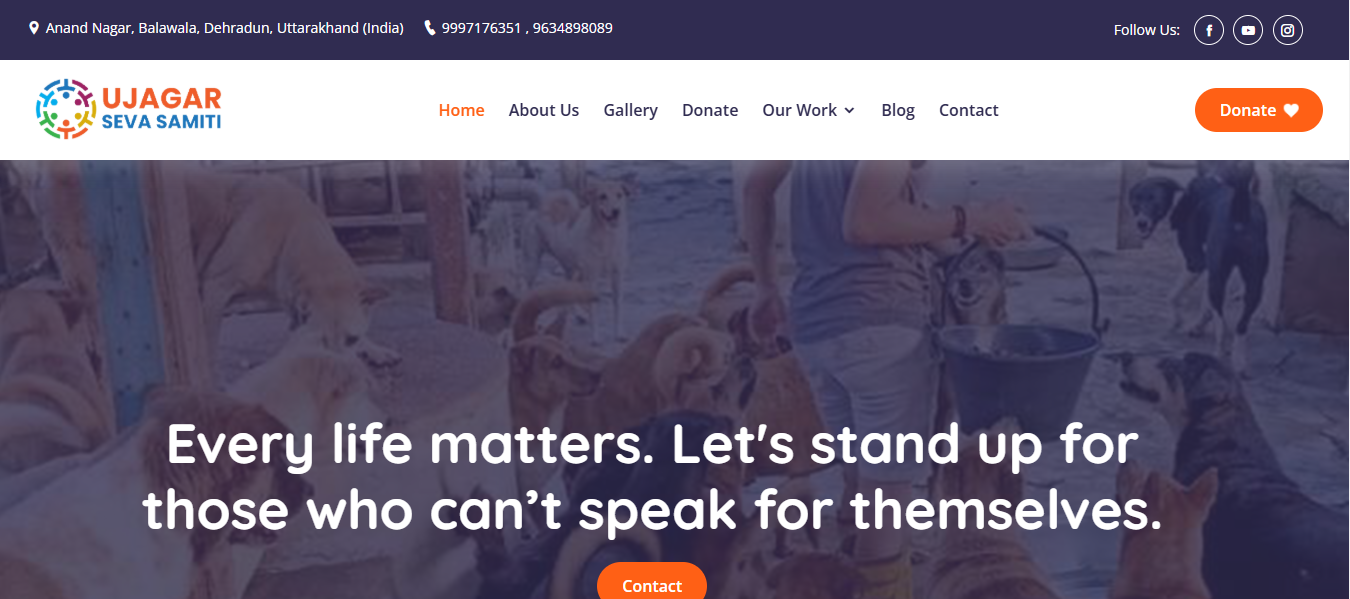Click the orange Donate button
This screenshot has height=599, width=1350.
click(1259, 110)
